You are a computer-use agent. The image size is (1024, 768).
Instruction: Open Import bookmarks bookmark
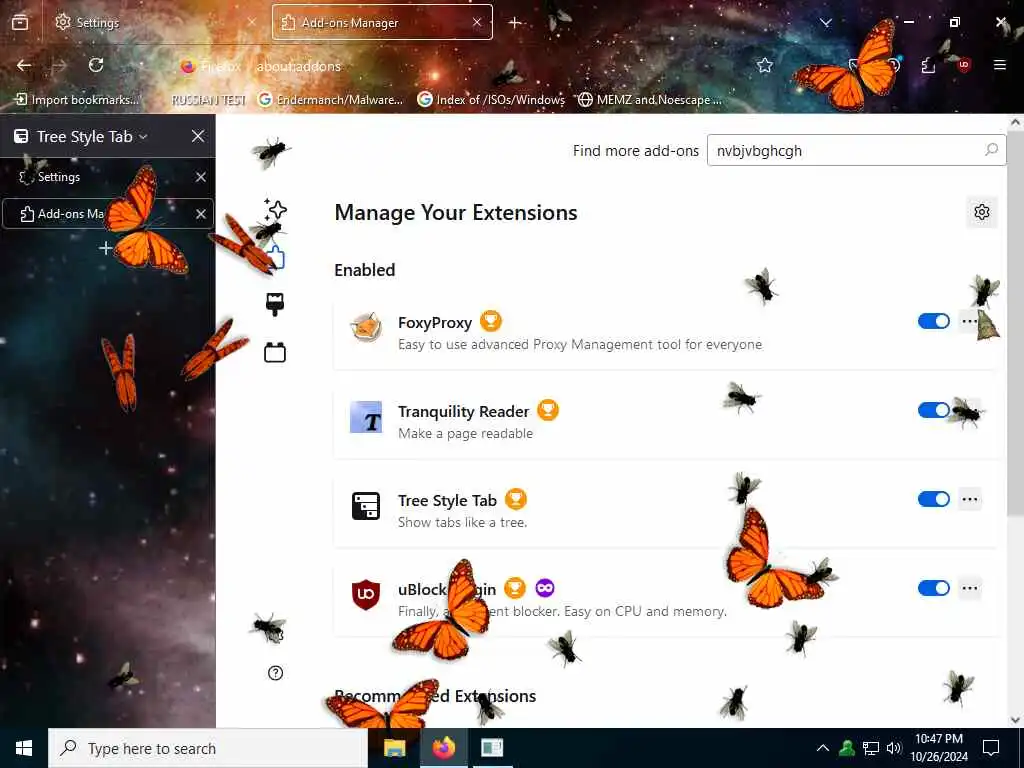pyautogui.click(x=77, y=100)
